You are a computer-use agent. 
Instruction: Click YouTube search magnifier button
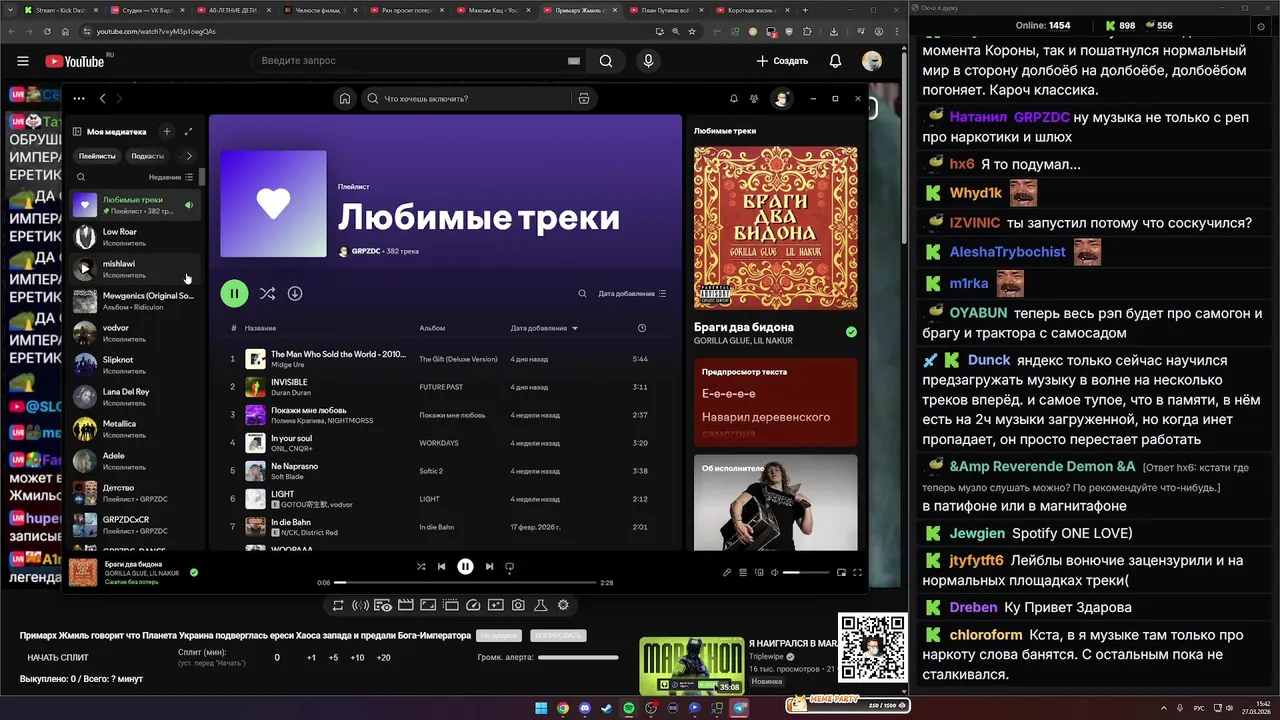point(606,61)
